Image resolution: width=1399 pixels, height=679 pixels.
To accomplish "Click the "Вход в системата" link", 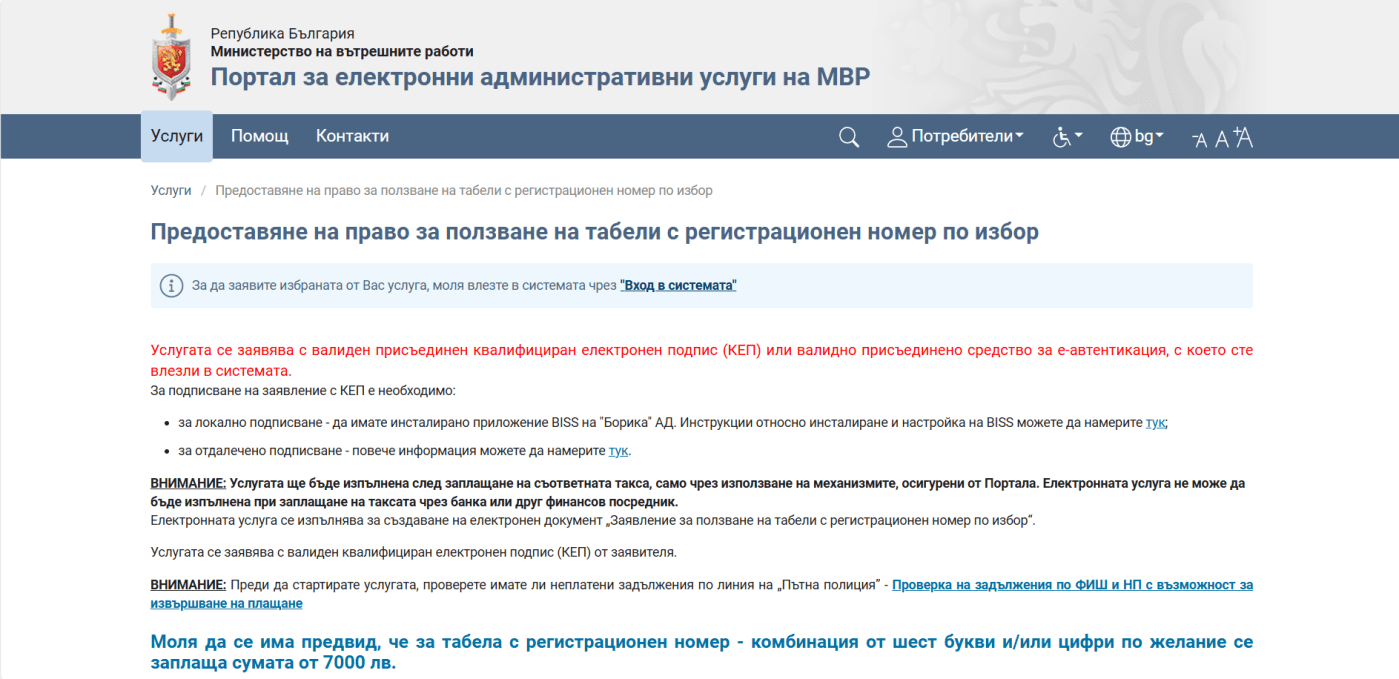I will [x=677, y=285].
